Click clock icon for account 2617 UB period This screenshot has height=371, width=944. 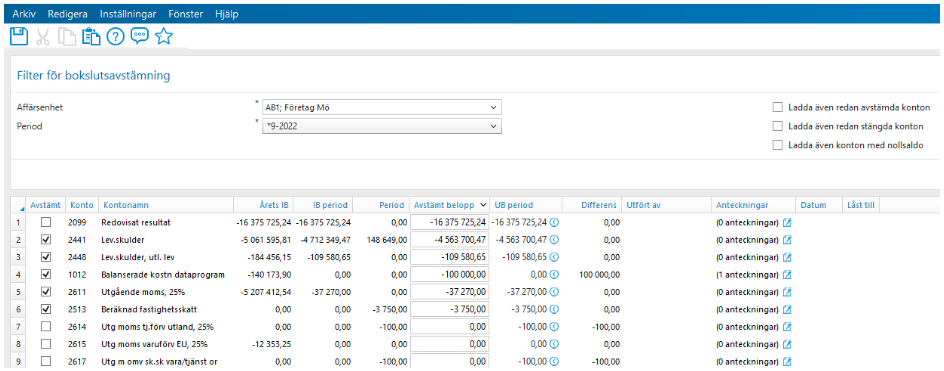tap(554, 362)
